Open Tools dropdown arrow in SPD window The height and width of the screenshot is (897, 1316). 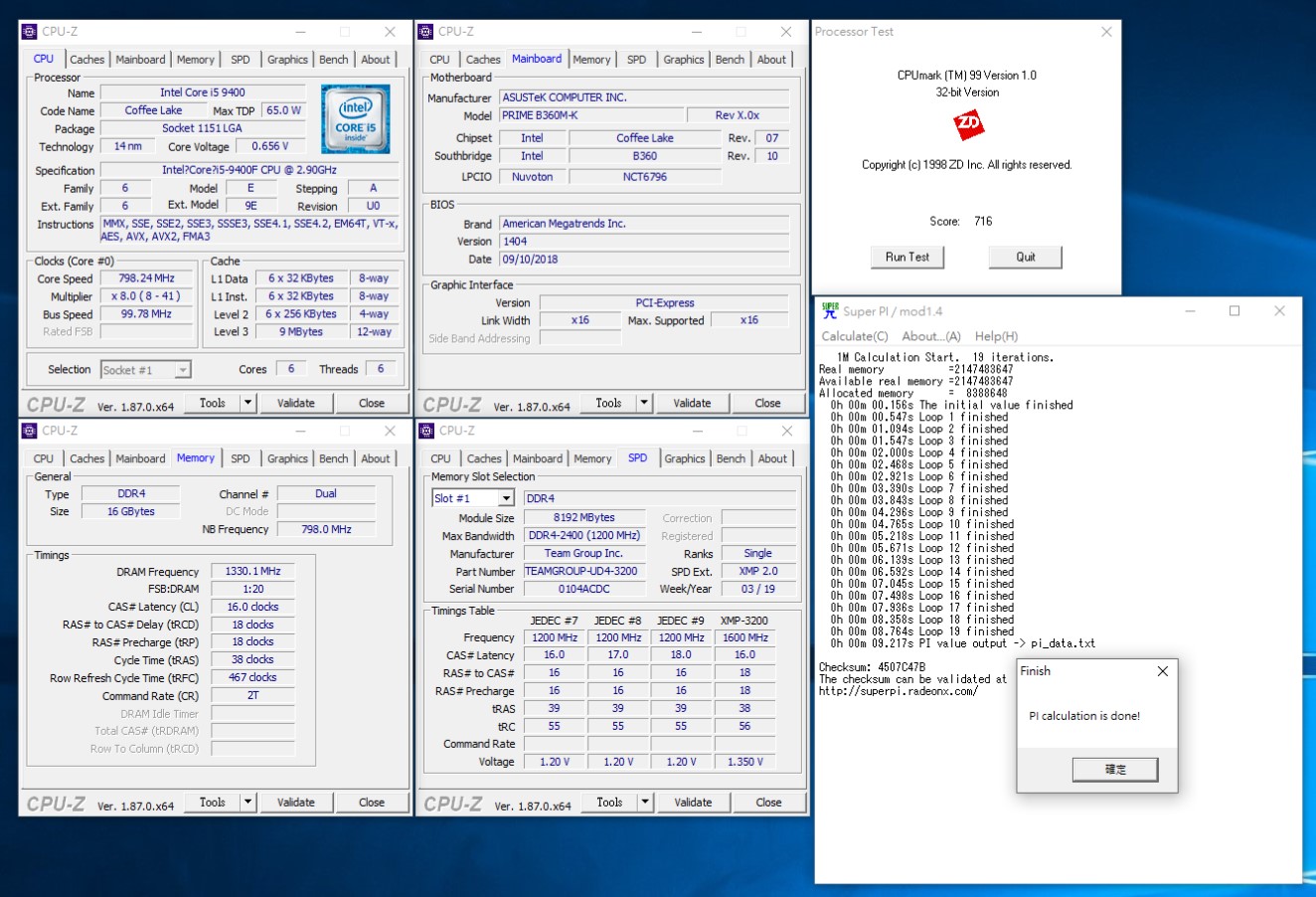[x=645, y=802]
